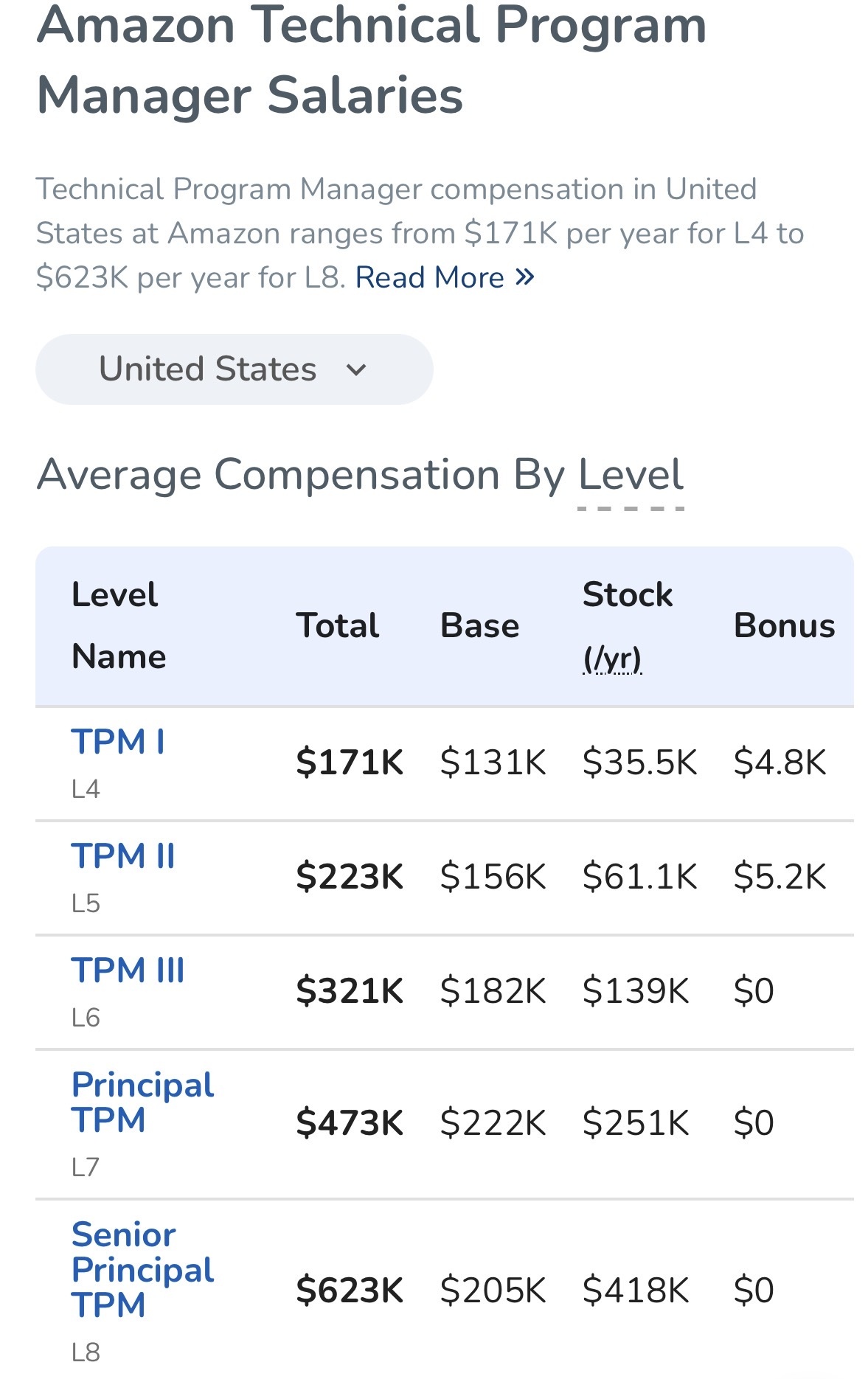Open the United States country dropdown
Viewport: 868px width, 1379px height.
[x=234, y=369]
